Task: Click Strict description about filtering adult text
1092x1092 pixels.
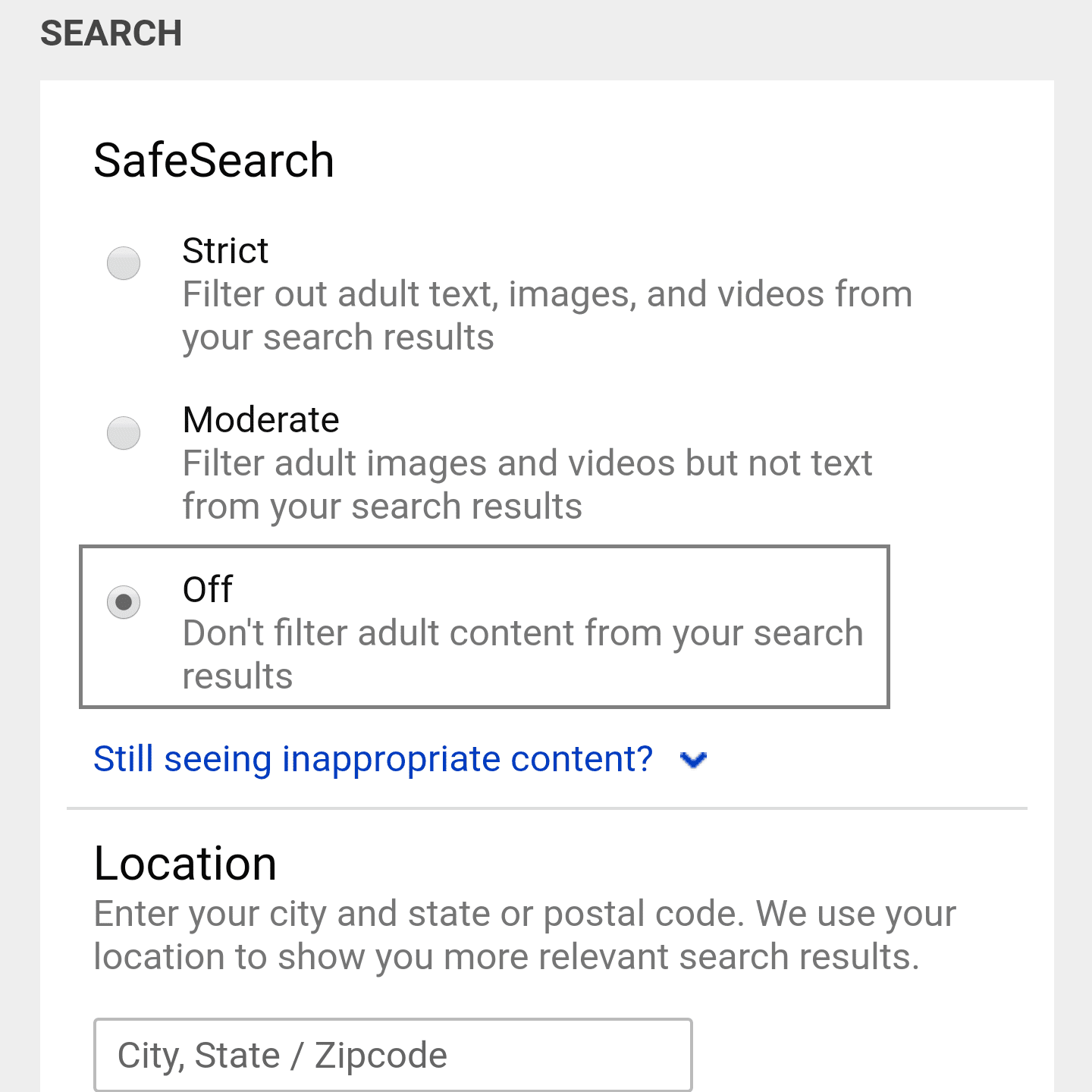Action: click(547, 294)
